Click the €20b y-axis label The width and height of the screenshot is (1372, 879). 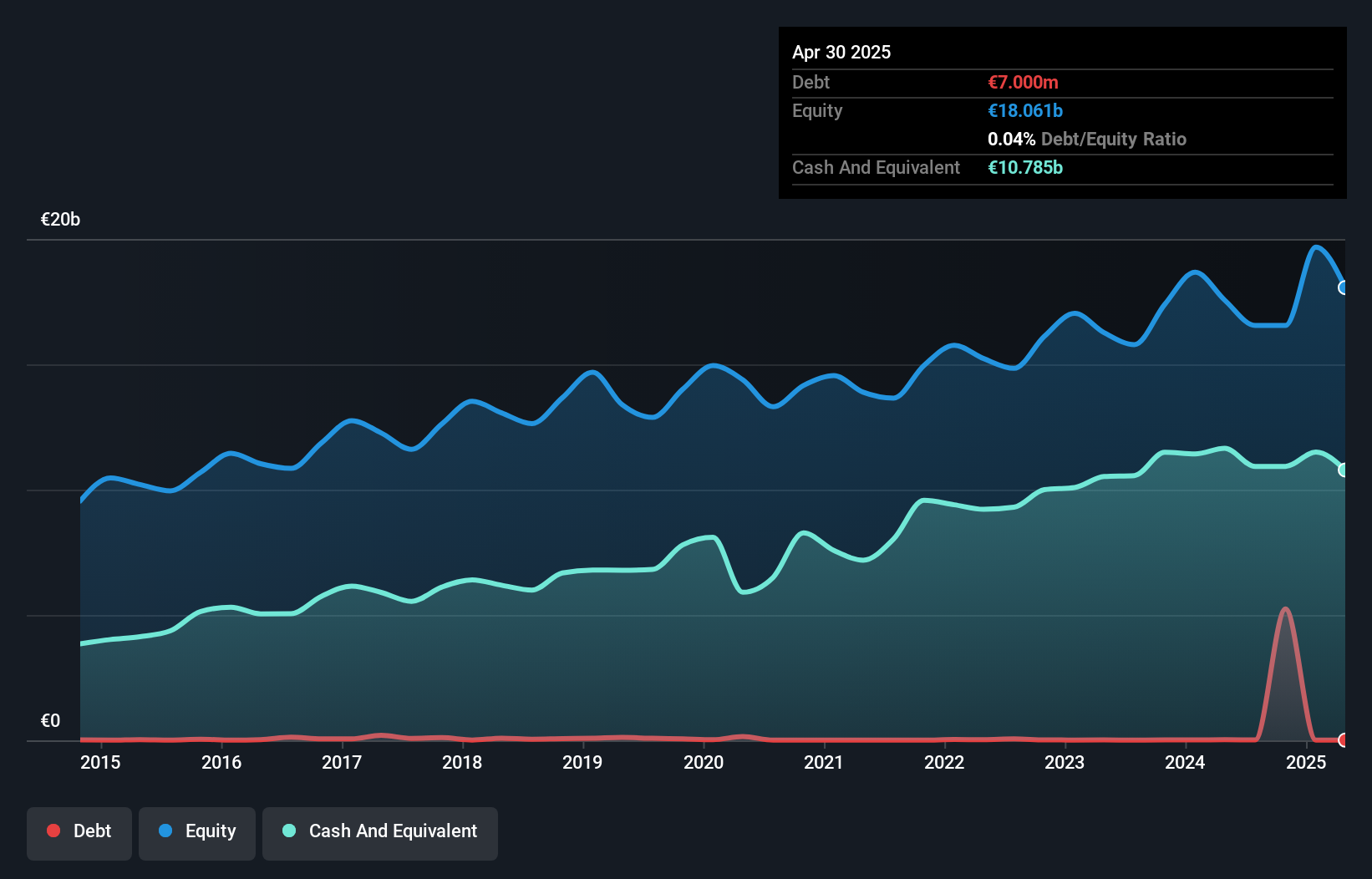60,220
